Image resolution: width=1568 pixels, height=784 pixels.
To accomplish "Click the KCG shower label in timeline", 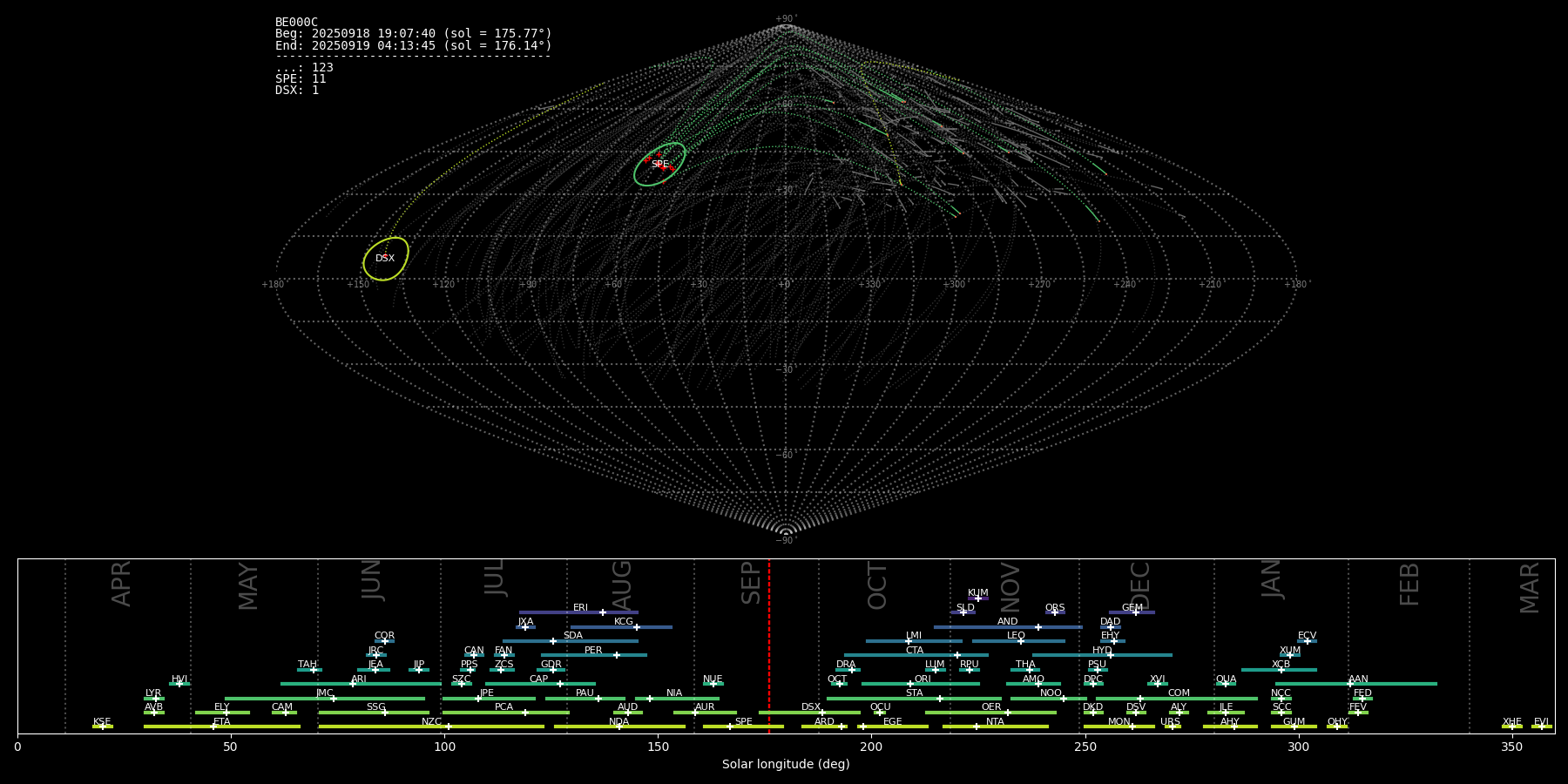I will click(624, 622).
